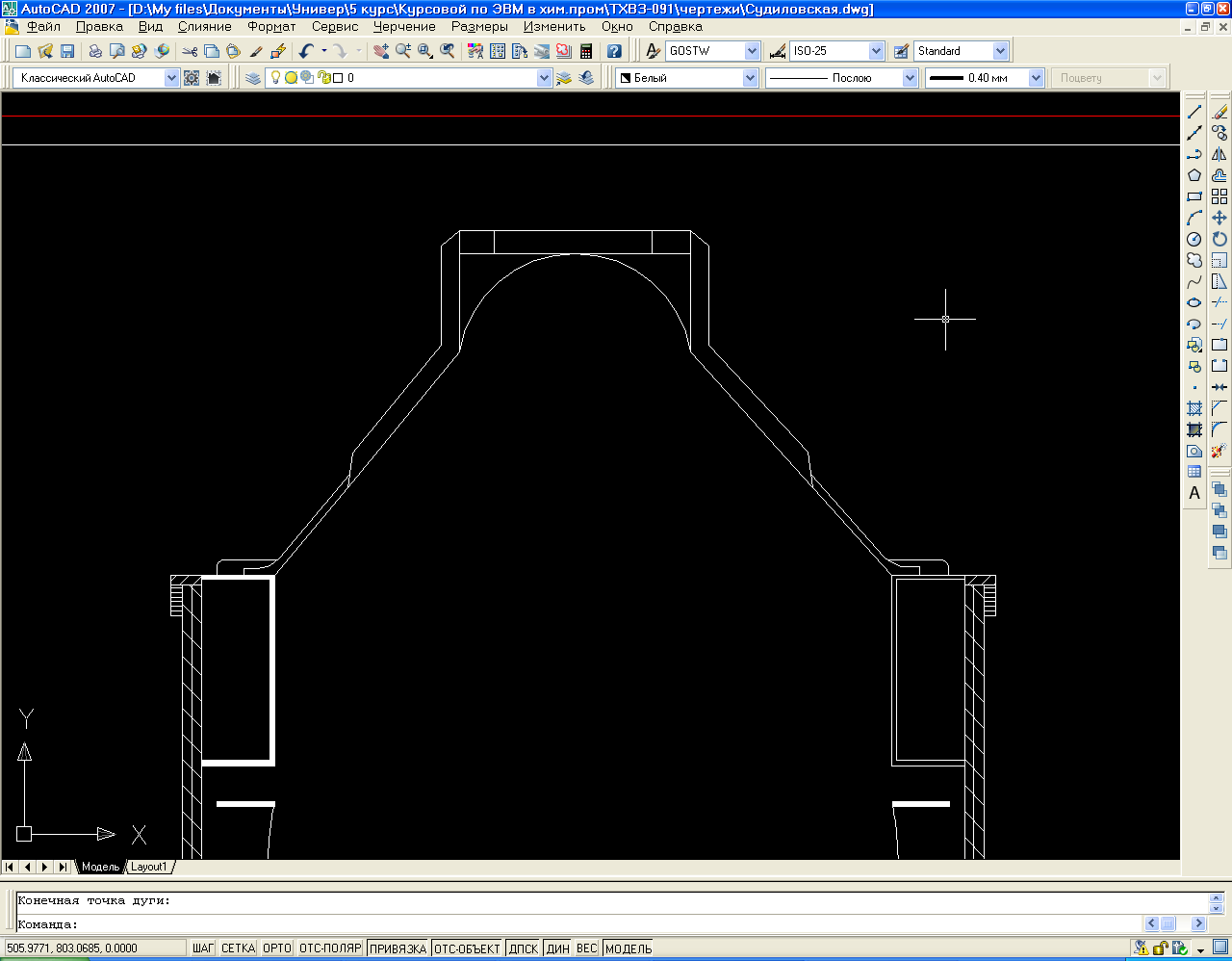
Task: Open the Черчение menu
Action: pyautogui.click(x=404, y=27)
